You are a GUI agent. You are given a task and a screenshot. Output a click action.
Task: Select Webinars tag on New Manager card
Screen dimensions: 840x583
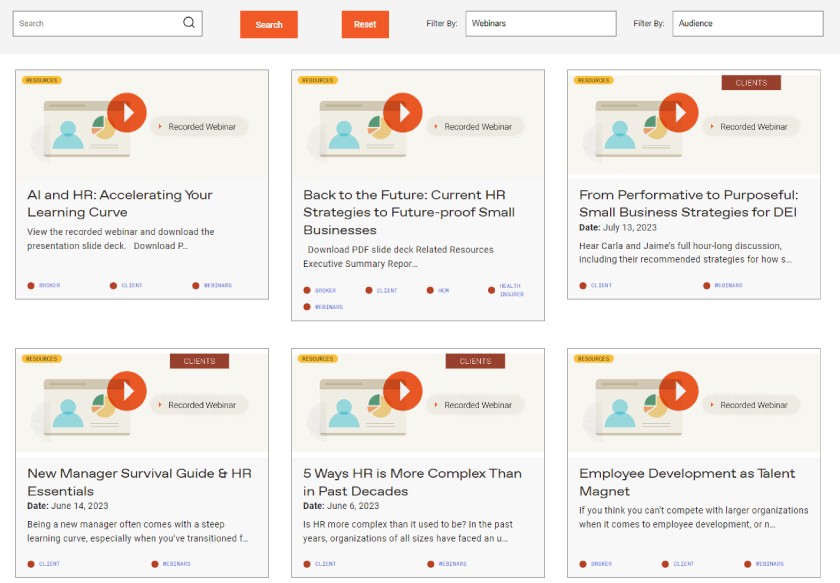coord(171,564)
